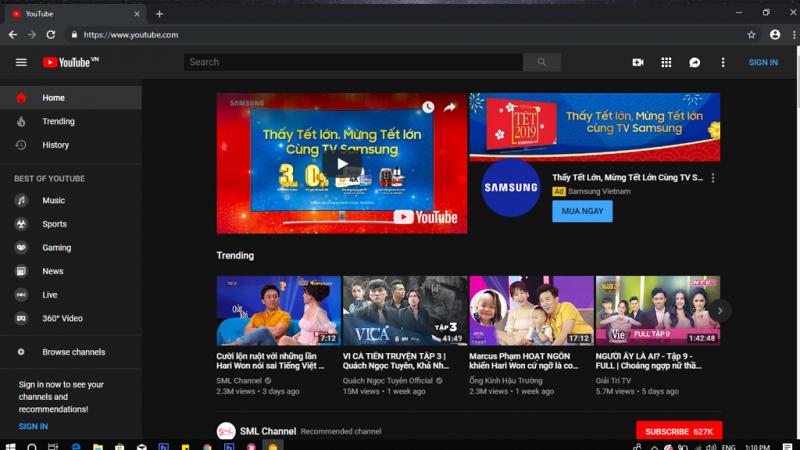Click the Samsung round channel logo
The width and height of the screenshot is (800, 450).
(x=511, y=188)
